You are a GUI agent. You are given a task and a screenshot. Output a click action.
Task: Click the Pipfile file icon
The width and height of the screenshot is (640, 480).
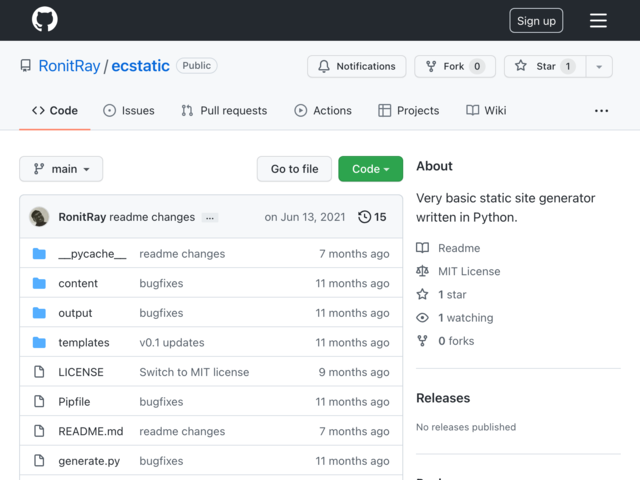pyautogui.click(x=39, y=401)
